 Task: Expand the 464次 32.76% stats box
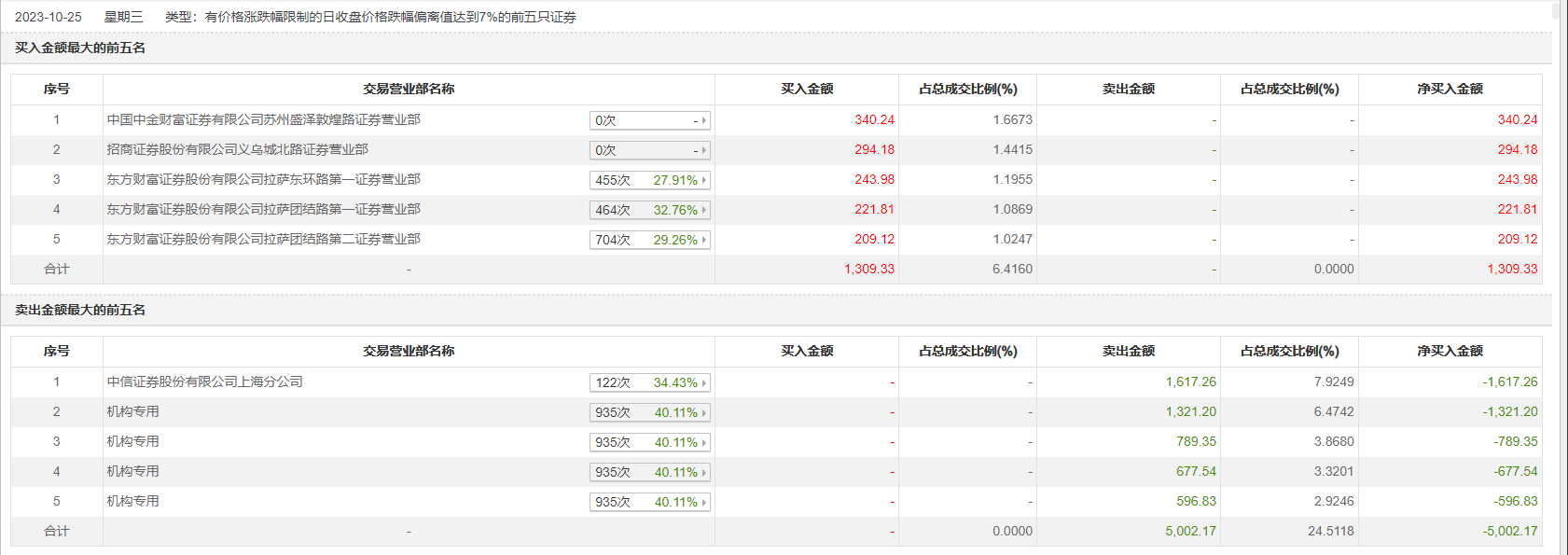coord(649,210)
